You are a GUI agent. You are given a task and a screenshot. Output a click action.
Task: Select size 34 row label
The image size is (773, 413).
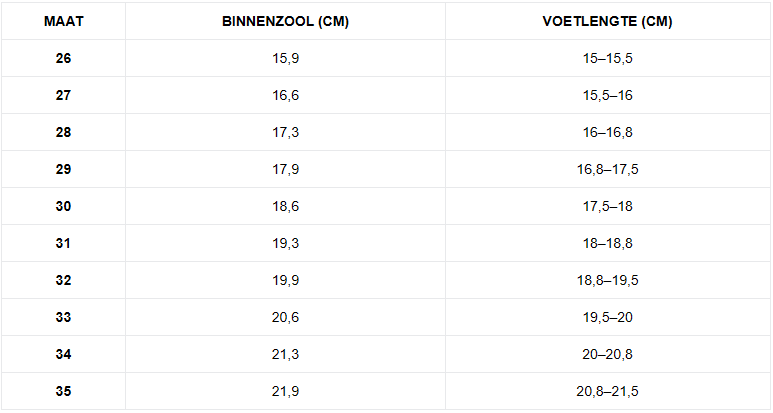[64, 354]
